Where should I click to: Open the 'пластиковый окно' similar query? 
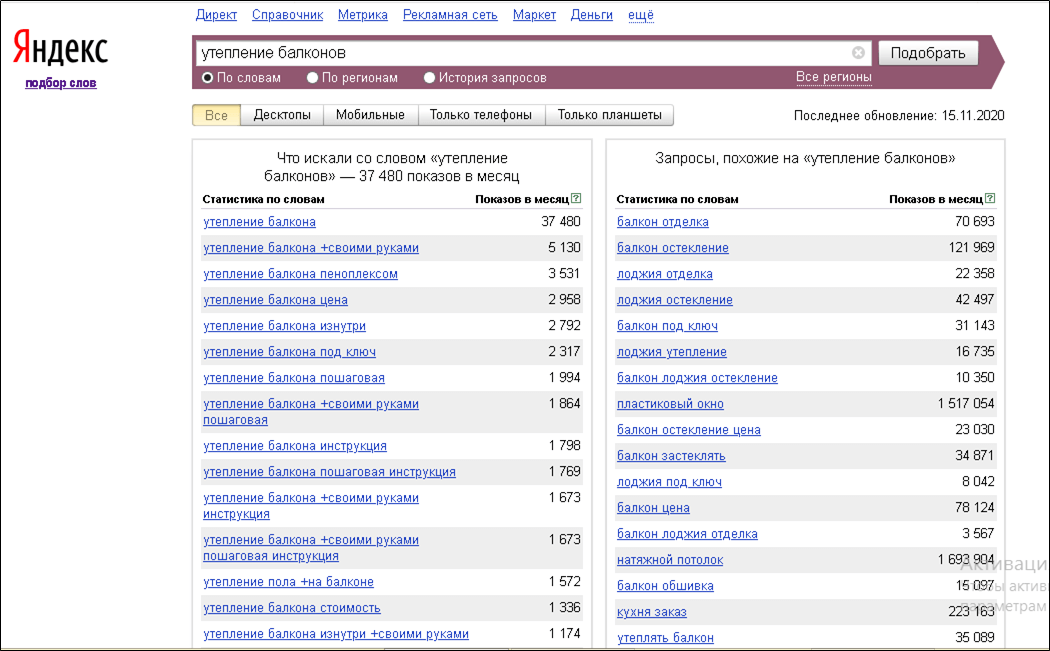pyautogui.click(x=670, y=405)
